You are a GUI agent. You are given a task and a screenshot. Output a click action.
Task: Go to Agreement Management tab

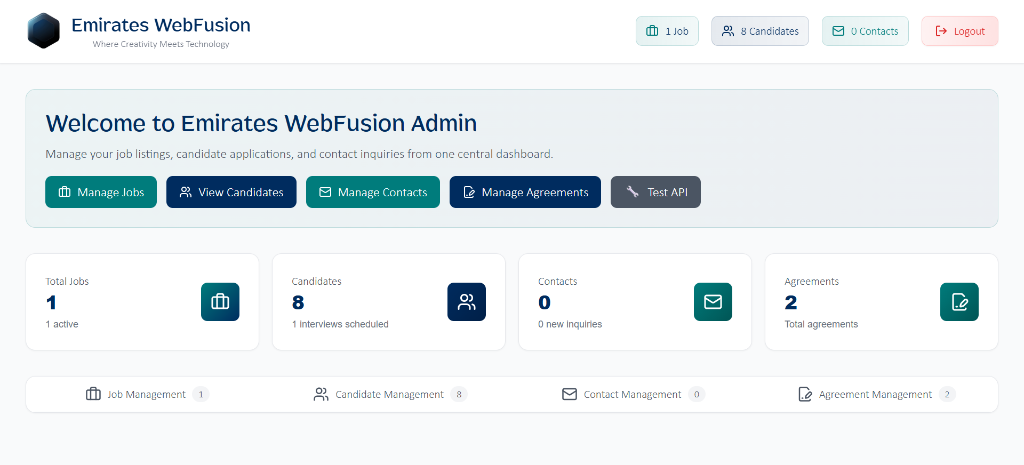tap(875, 394)
